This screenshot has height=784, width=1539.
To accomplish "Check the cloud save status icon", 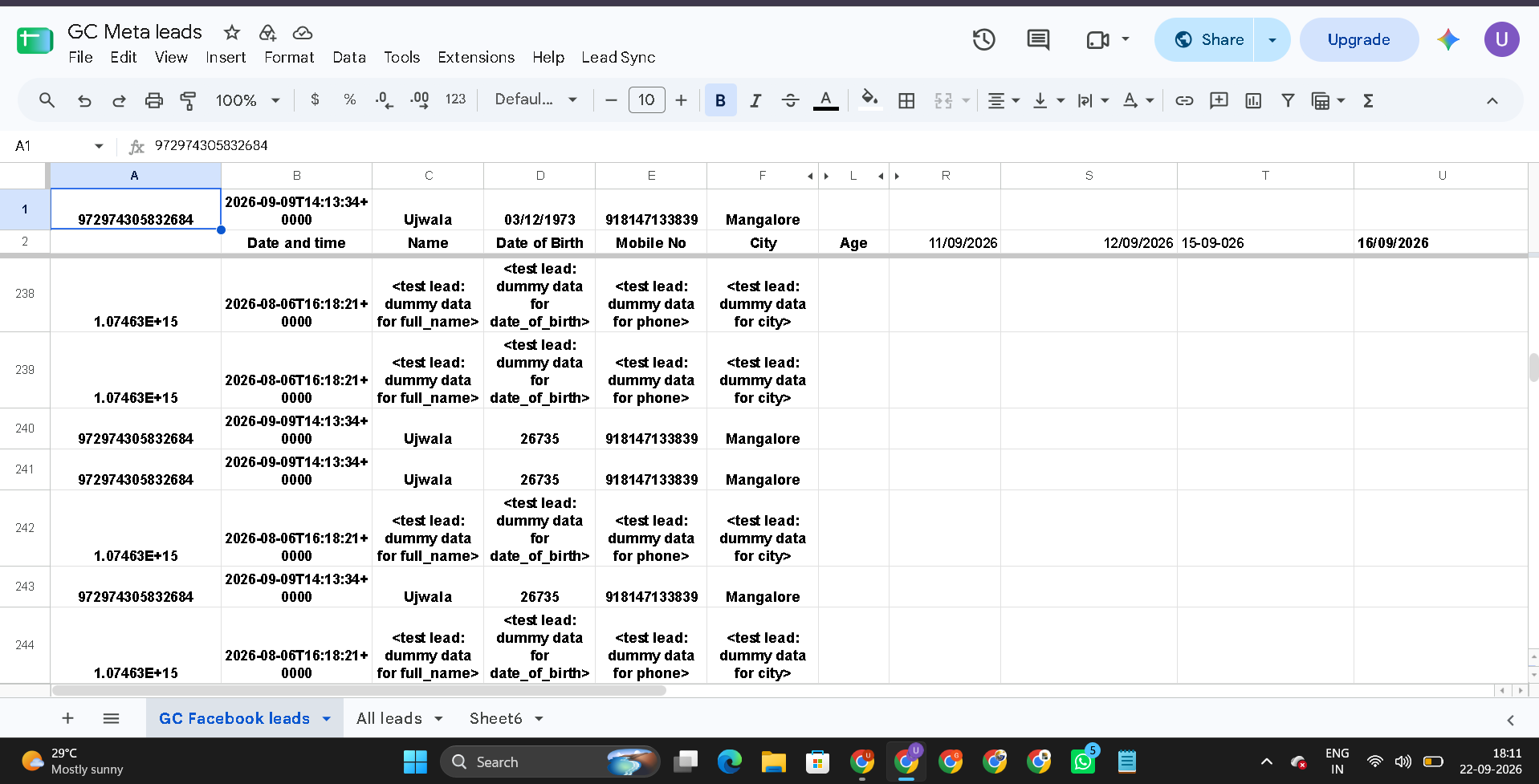I will (x=303, y=32).
